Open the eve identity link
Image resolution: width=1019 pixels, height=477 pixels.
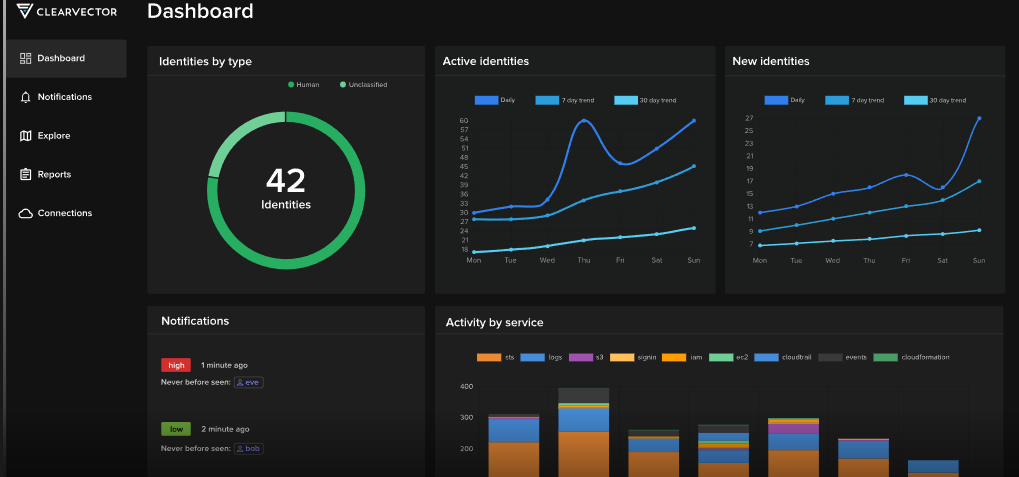tap(252, 382)
